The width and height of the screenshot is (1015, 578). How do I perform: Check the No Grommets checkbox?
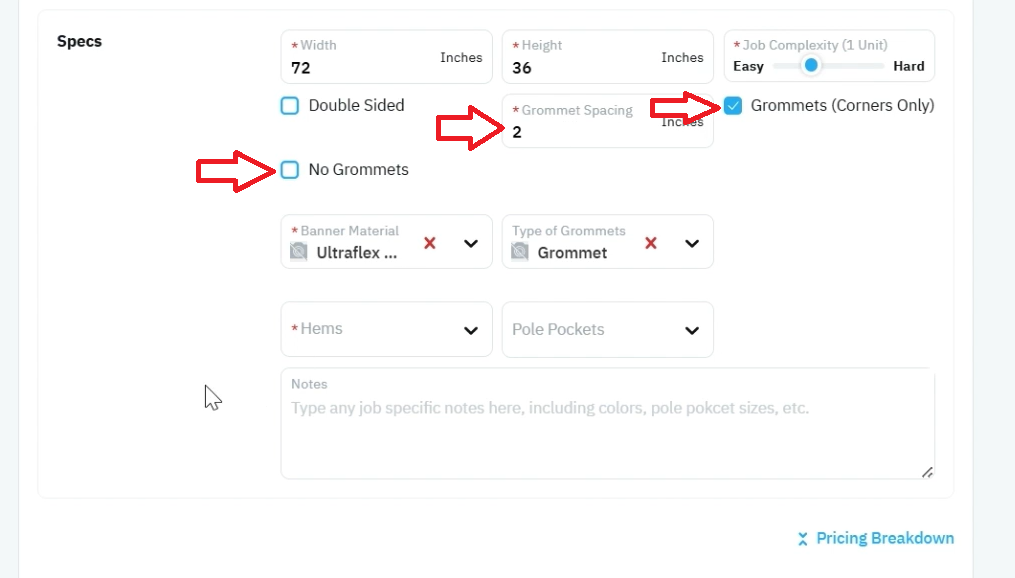[x=289, y=170]
